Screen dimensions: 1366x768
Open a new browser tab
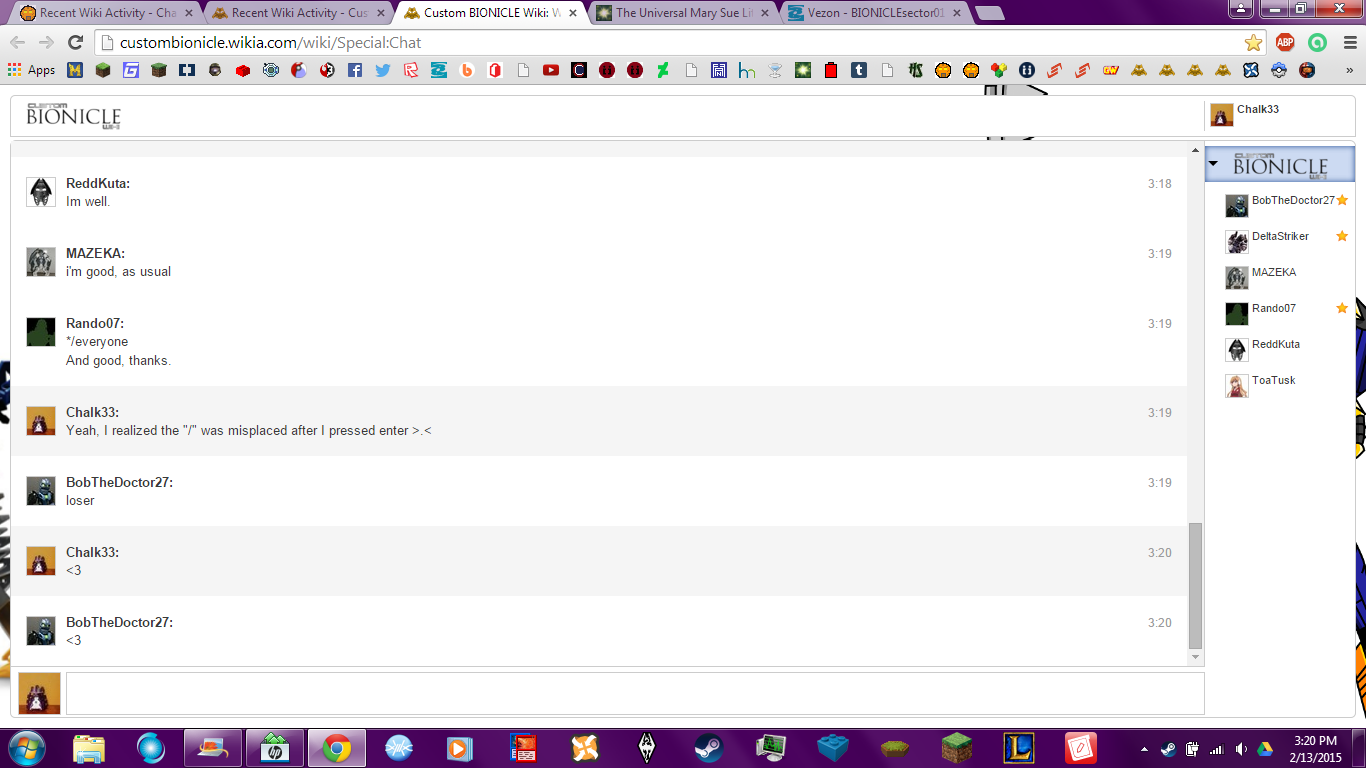989,13
